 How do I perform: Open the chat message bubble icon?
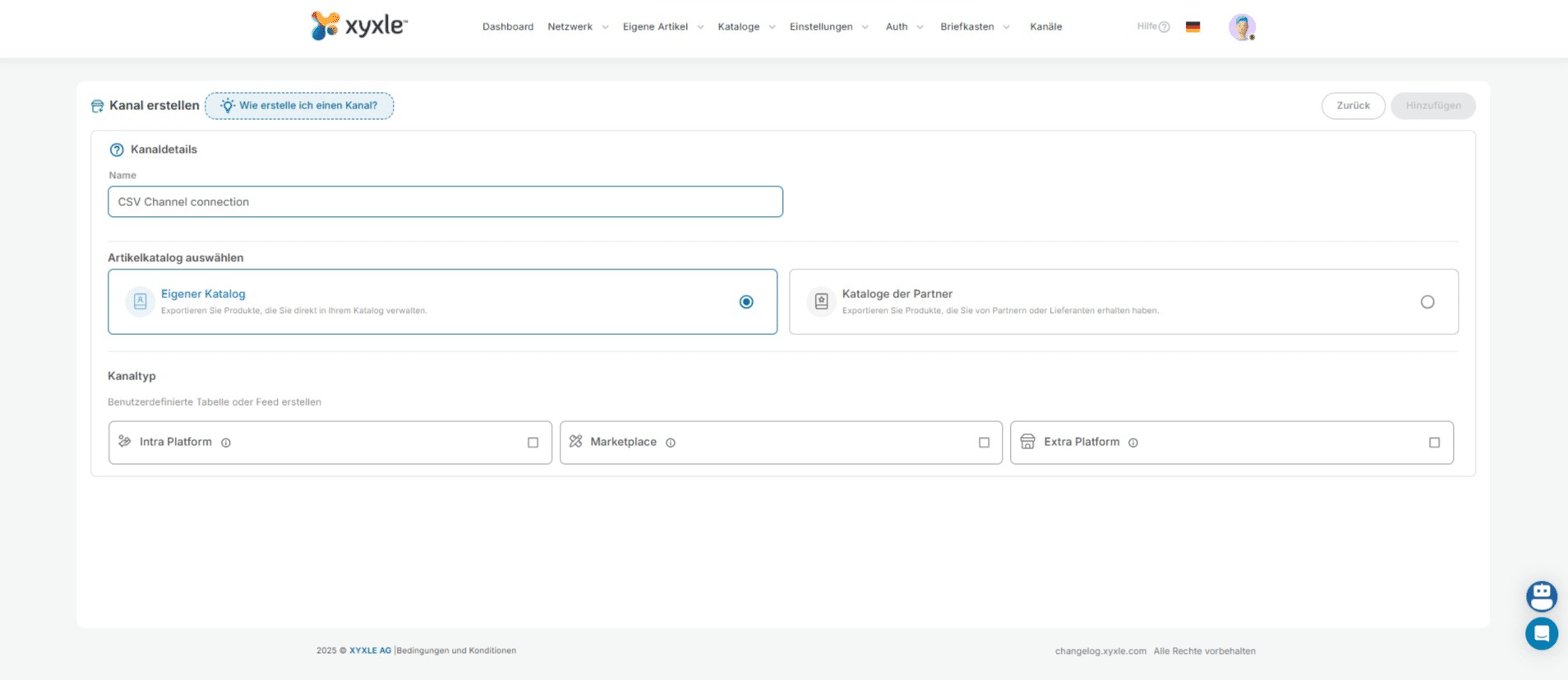tap(1542, 633)
